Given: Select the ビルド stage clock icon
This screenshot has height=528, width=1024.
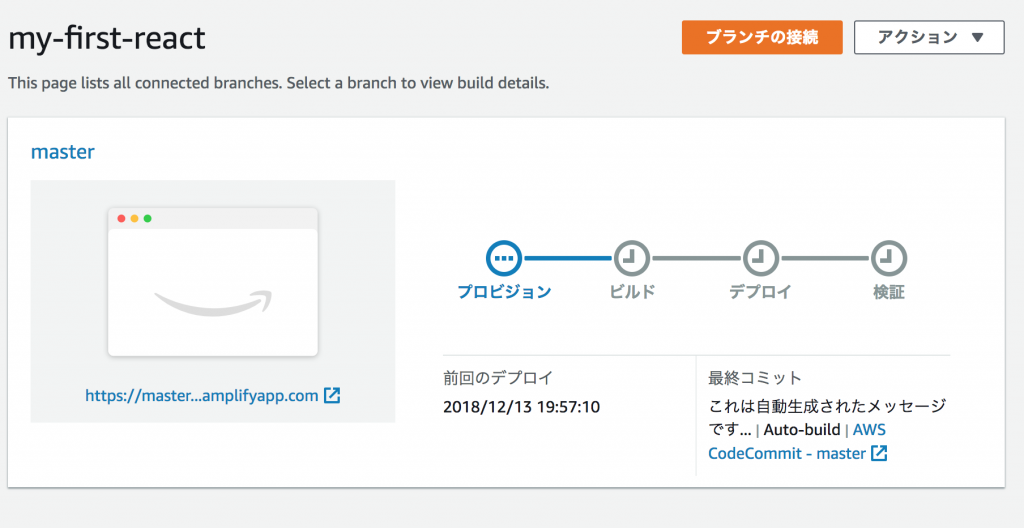Looking at the screenshot, I should [x=632, y=258].
